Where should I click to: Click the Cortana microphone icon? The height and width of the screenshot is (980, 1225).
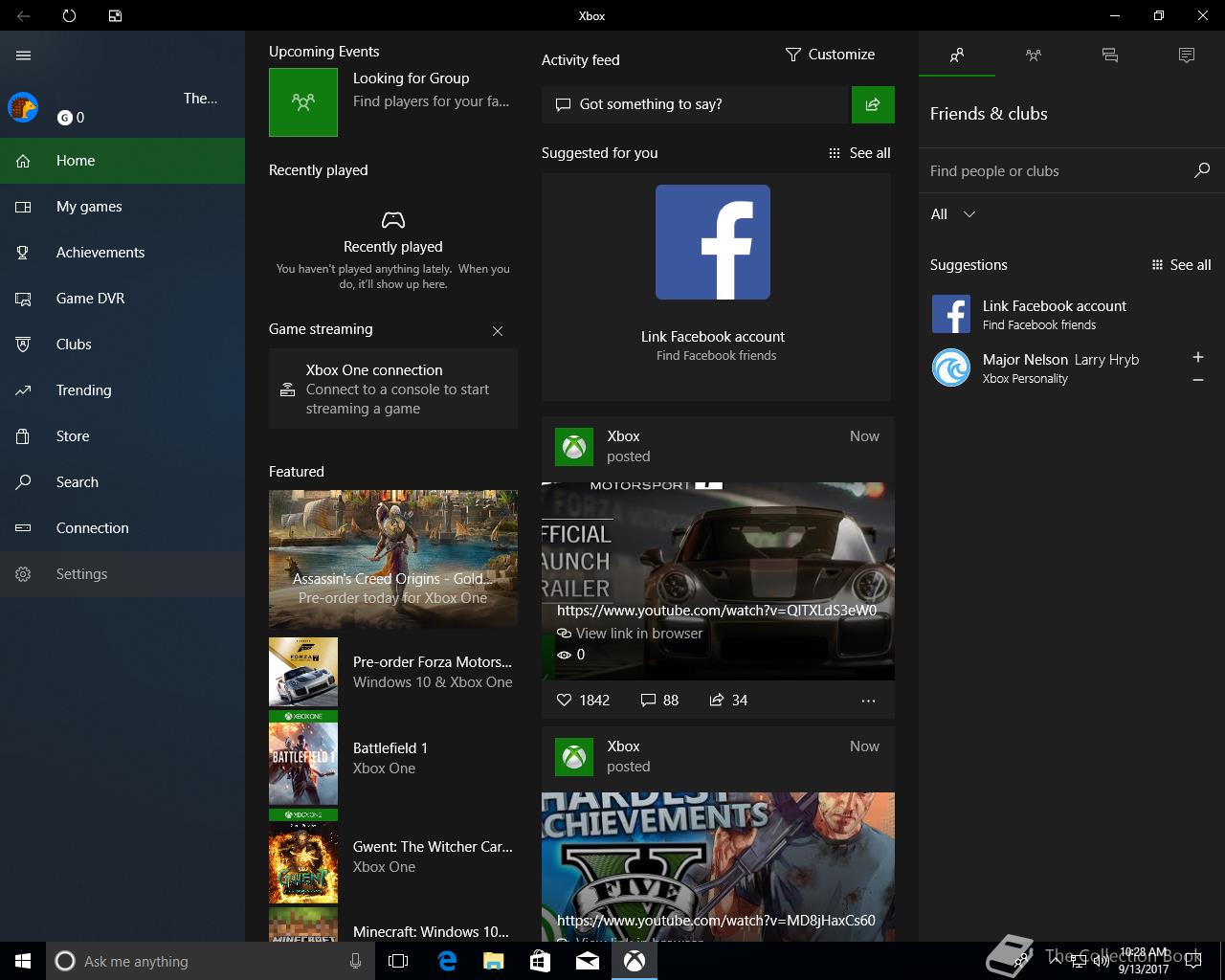[x=355, y=961]
